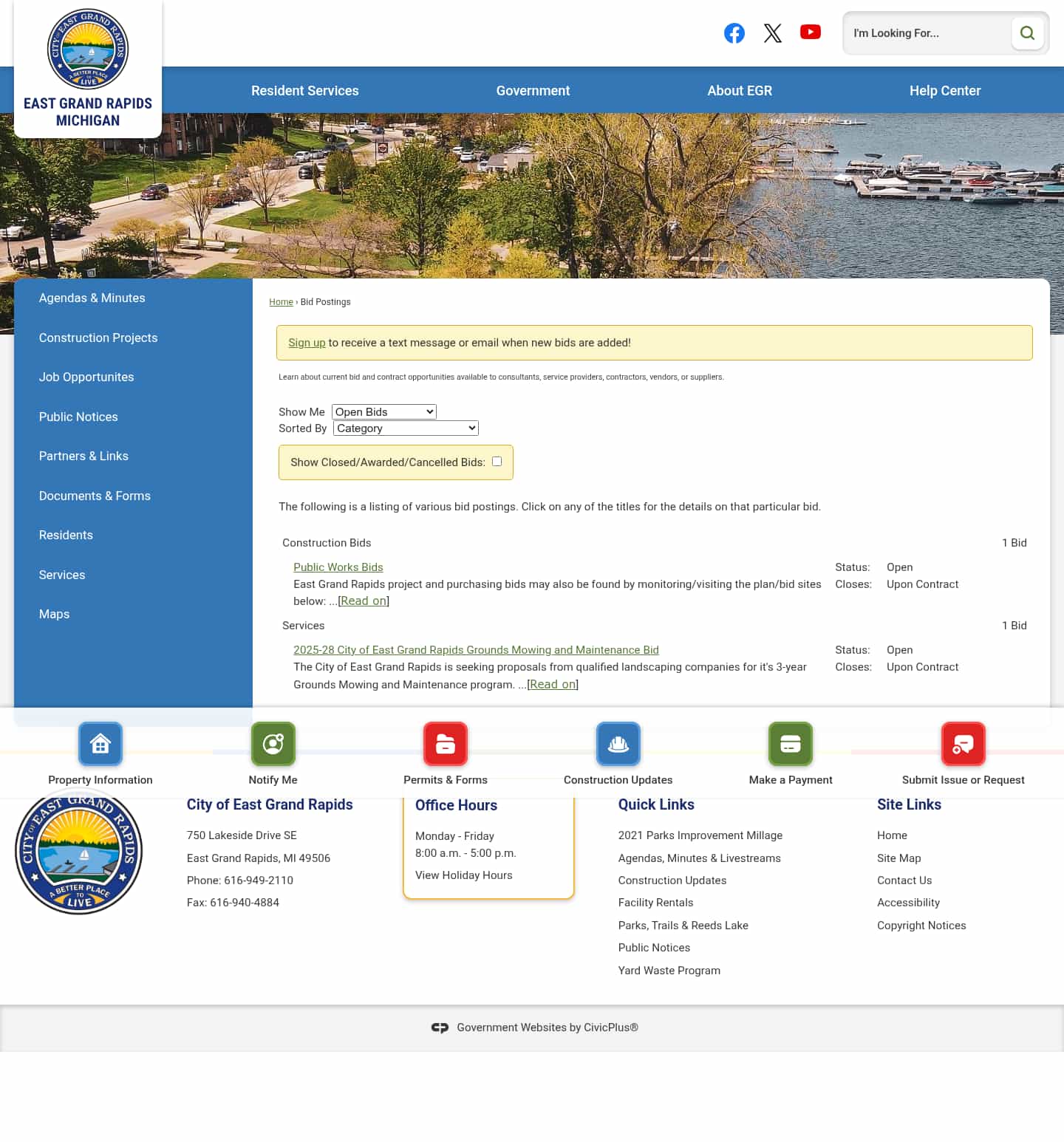Click the East Grand Rapids header logo
1064x1142 pixels.
pos(88,68)
